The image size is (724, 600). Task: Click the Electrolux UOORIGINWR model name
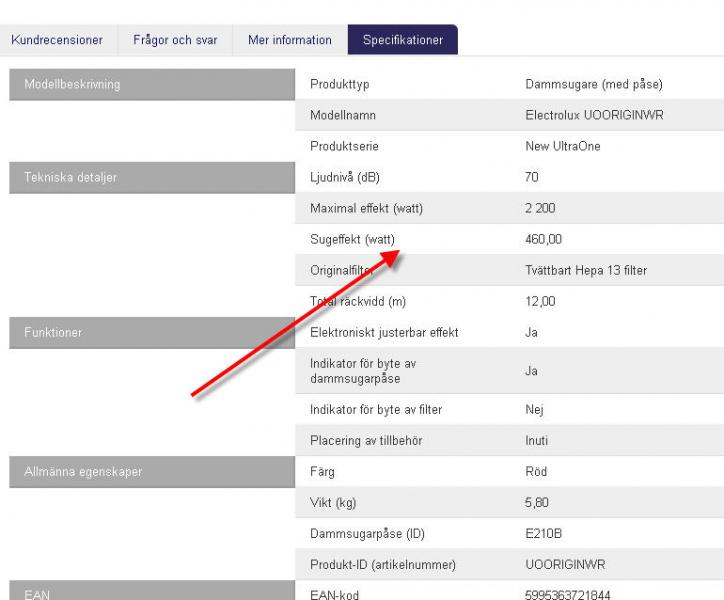pos(594,116)
